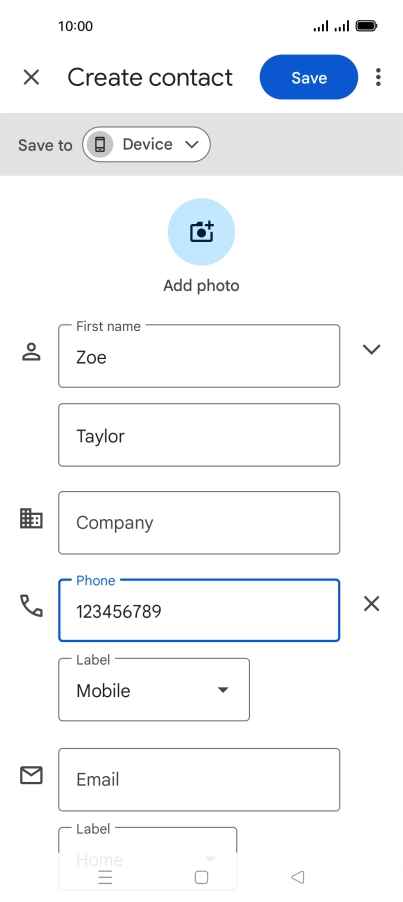Select the Email input field
Viewport: 403px width, 902px height.
[199, 779]
